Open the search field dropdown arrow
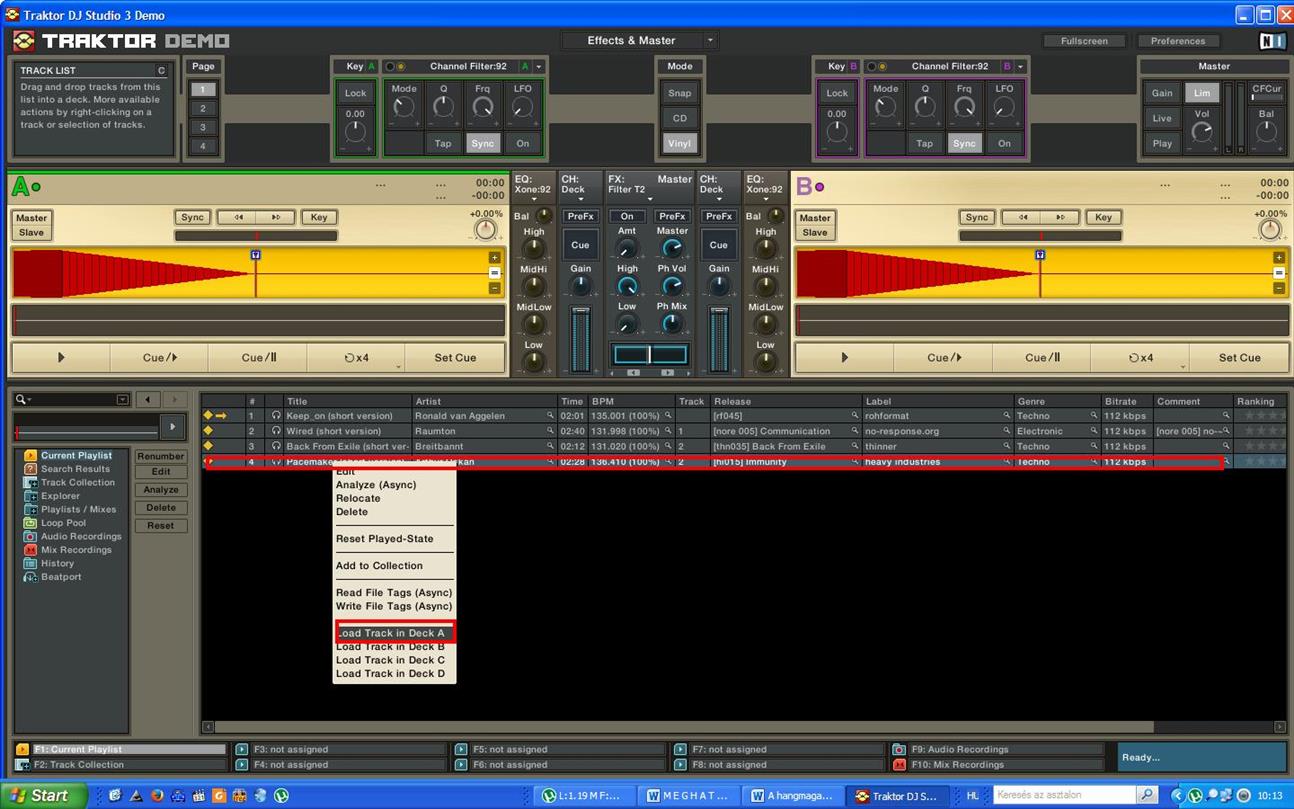Viewport: 1294px width, 809px height. 123,400
